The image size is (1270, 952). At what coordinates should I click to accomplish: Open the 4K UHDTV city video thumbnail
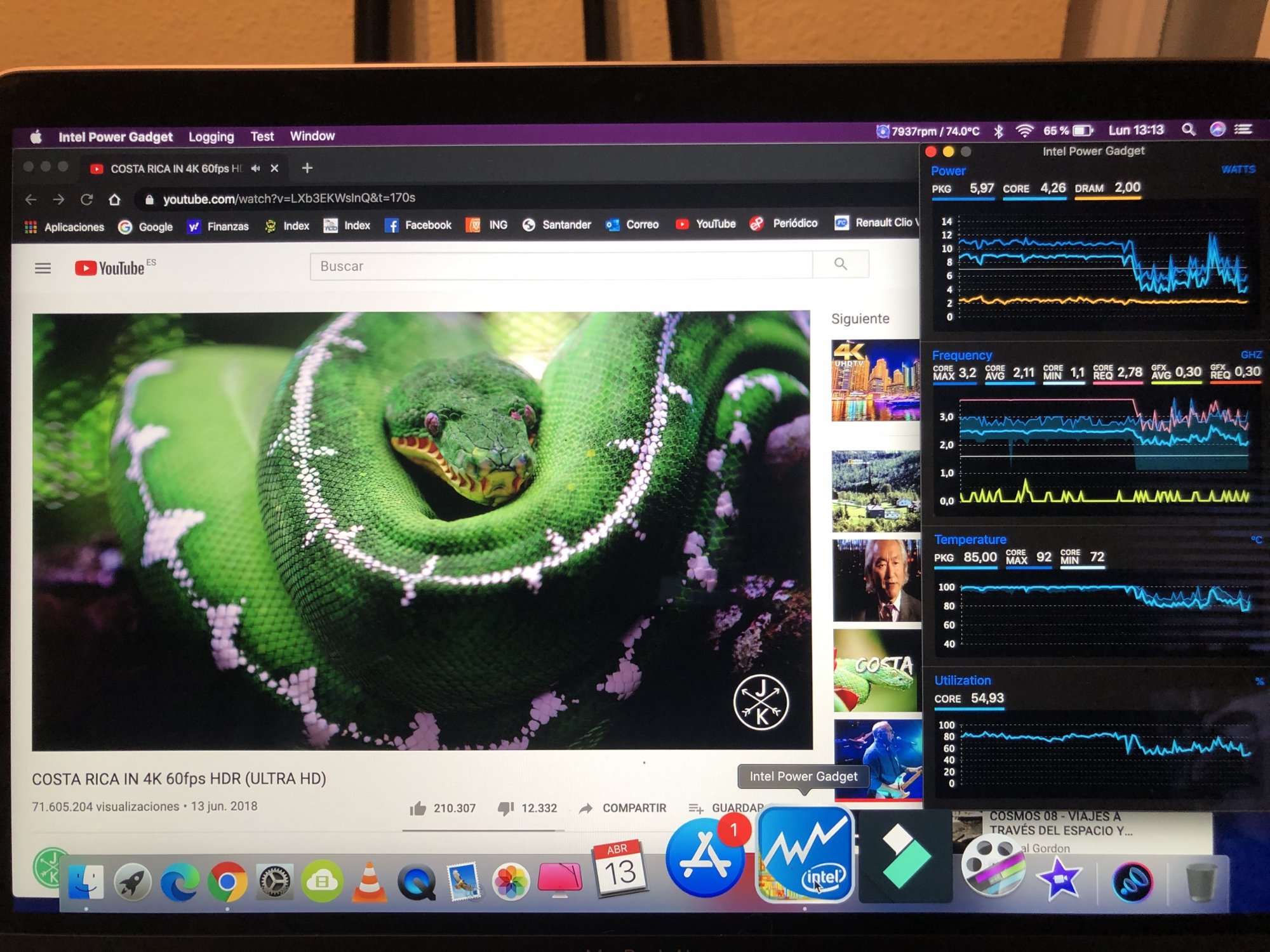[x=875, y=380]
